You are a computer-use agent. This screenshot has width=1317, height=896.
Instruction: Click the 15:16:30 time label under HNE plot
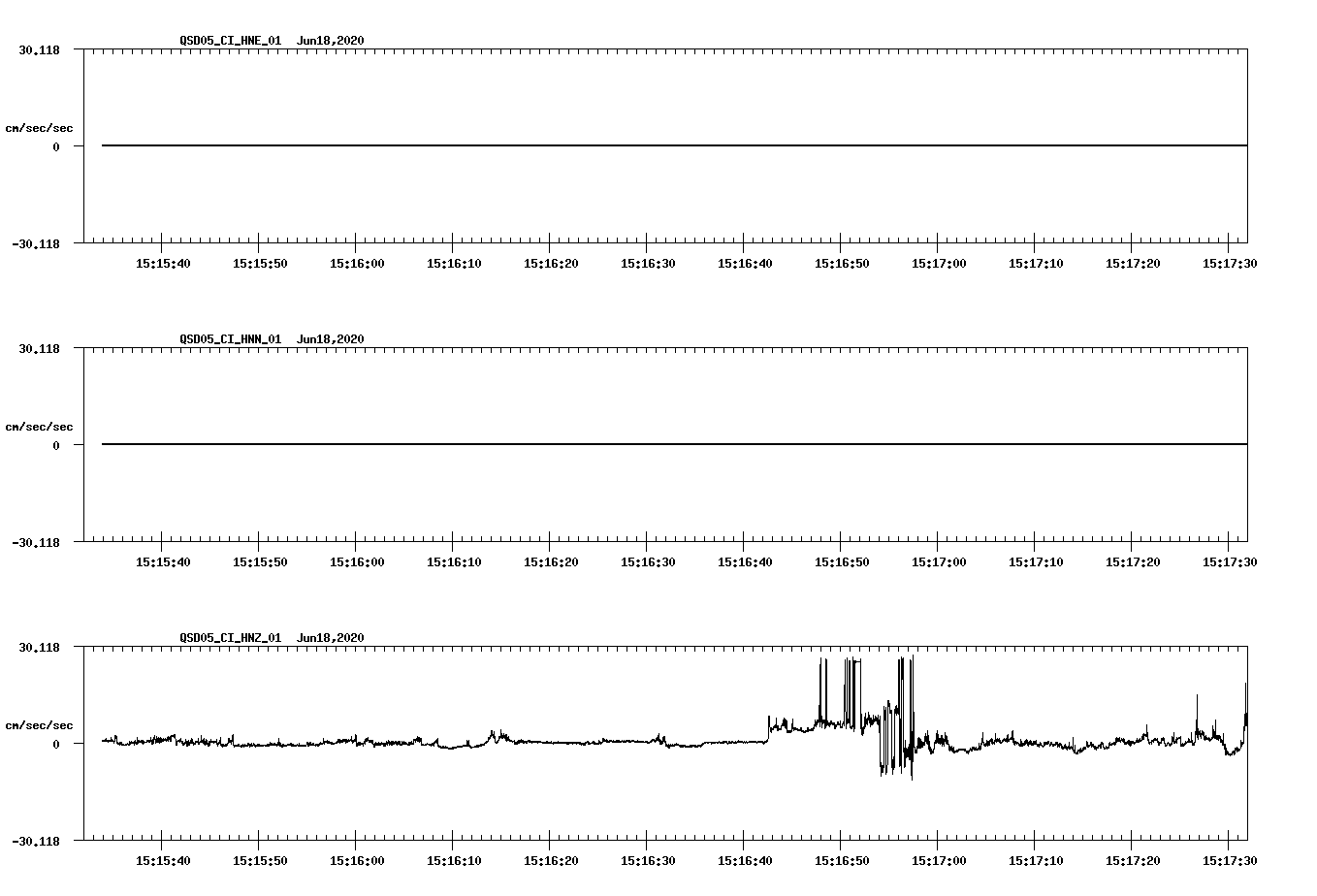648,263
